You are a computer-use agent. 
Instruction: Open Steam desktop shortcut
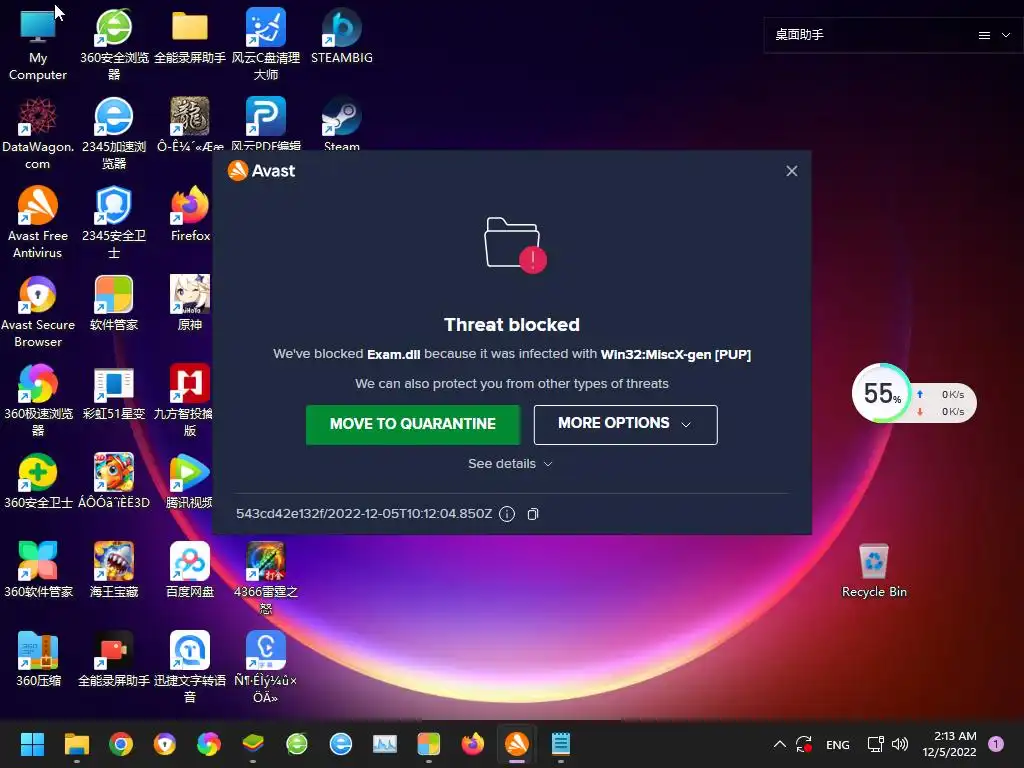pos(342,124)
